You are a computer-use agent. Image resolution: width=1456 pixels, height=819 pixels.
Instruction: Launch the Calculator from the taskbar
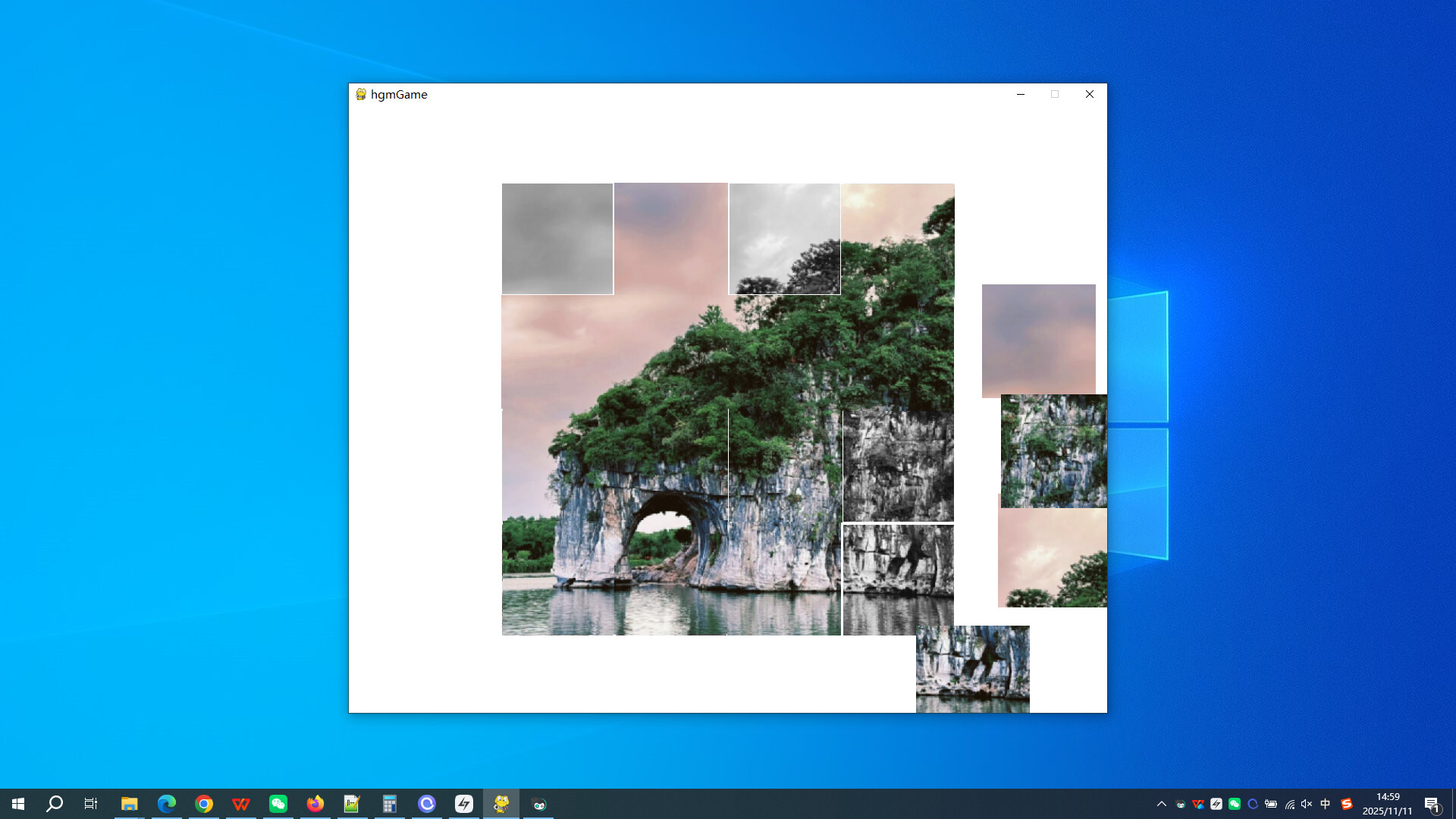390,804
